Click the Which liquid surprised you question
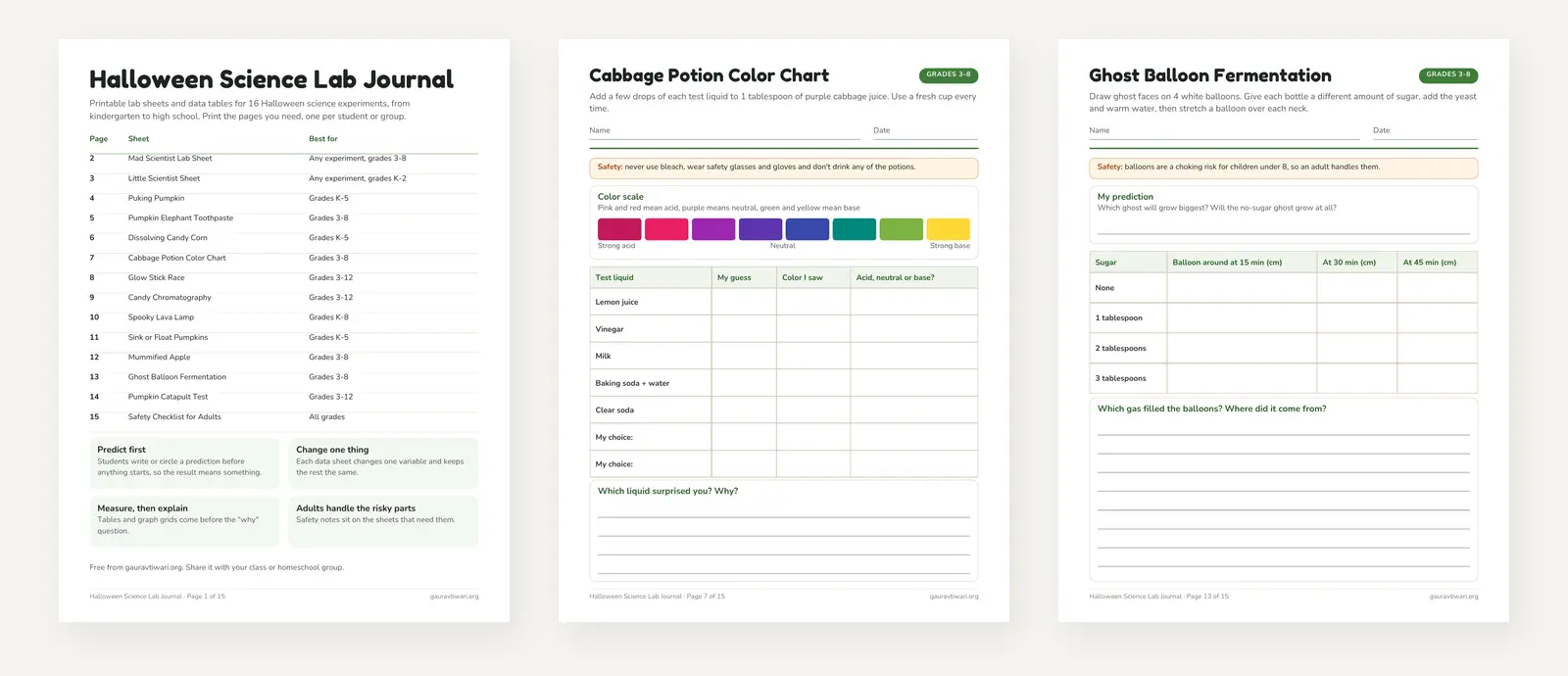This screenshot has height=676, width=1568. coord(667,492)
